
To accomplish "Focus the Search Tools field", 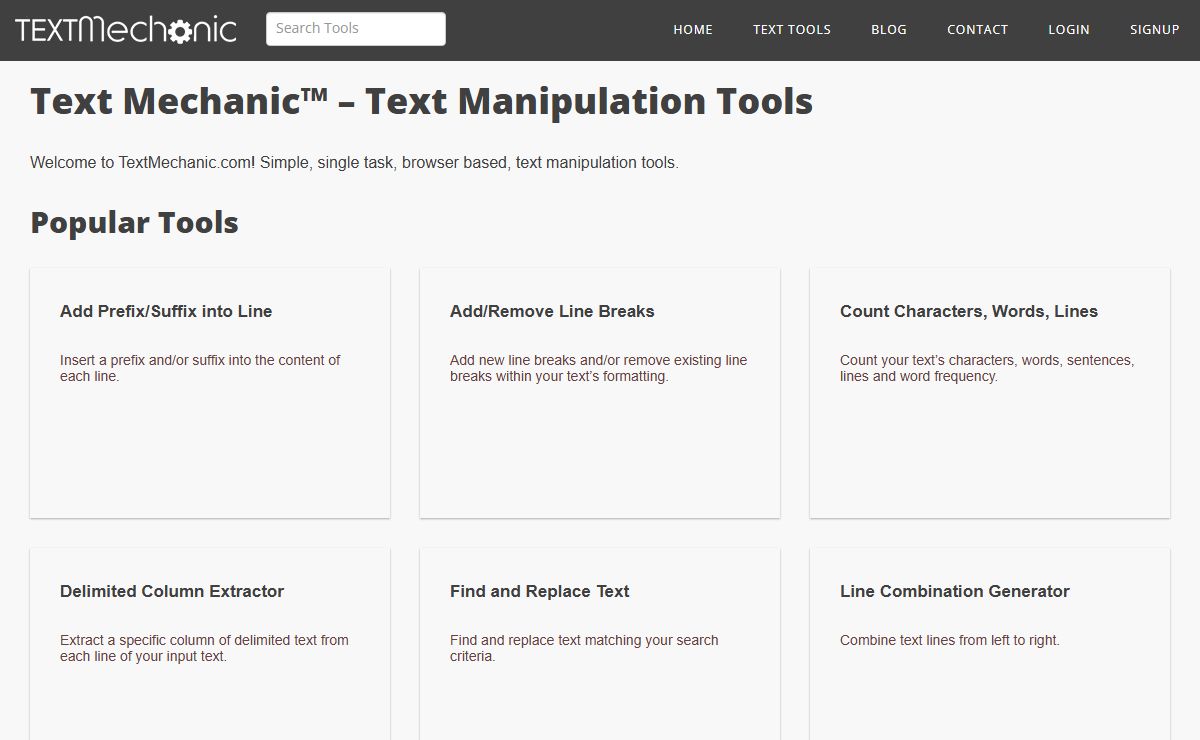I will pyautogui.click(x=356, y=28).
